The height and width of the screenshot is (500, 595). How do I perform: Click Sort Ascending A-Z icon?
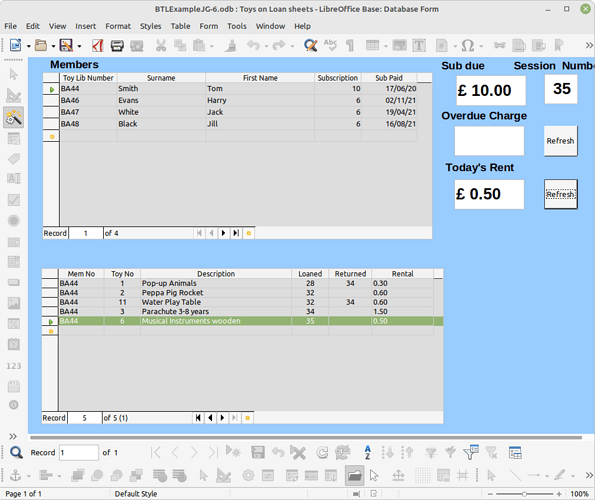tap(367, 452)
